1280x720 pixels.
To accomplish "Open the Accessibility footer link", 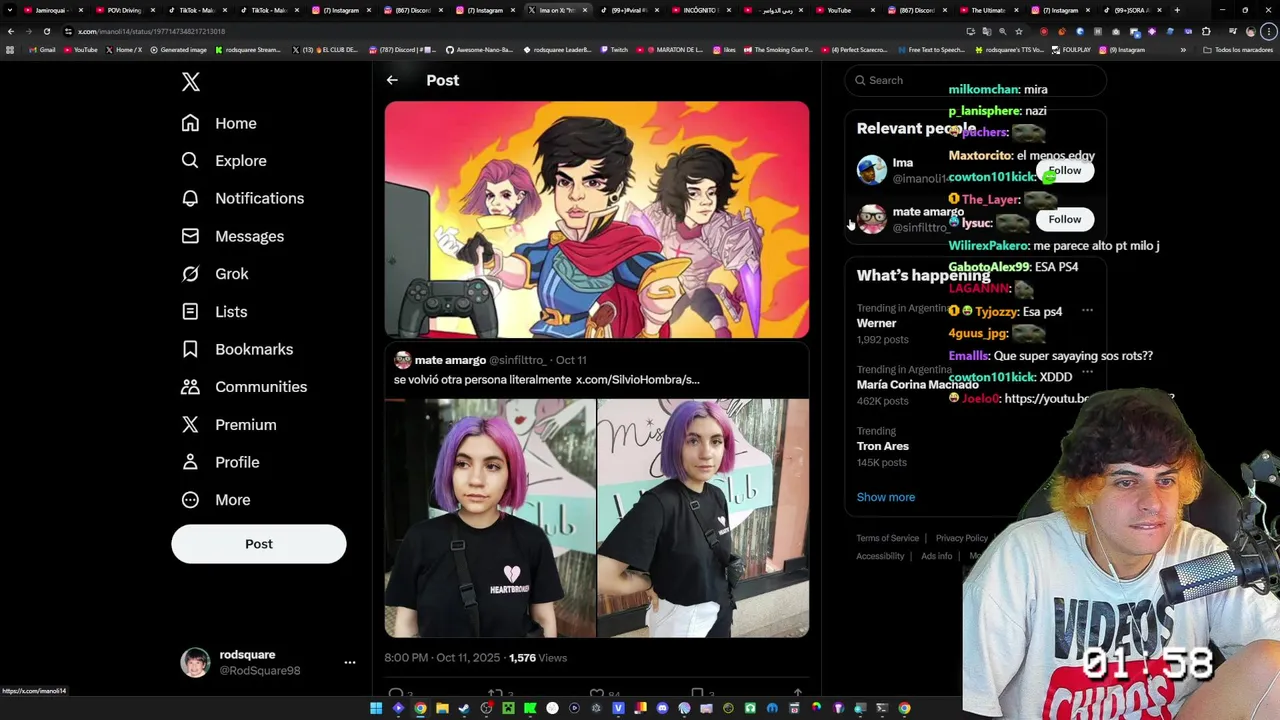I will pos(880,556).
